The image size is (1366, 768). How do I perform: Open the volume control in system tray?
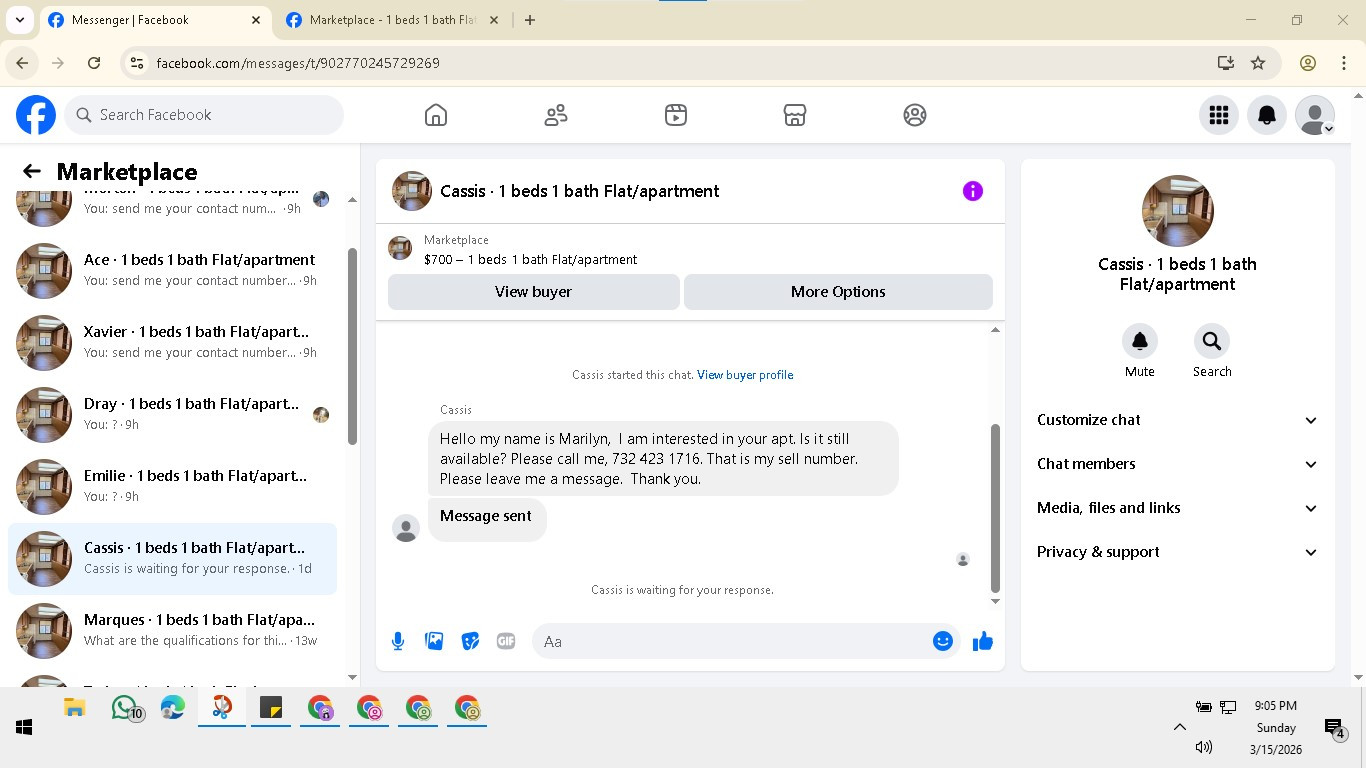(1204, 747)
